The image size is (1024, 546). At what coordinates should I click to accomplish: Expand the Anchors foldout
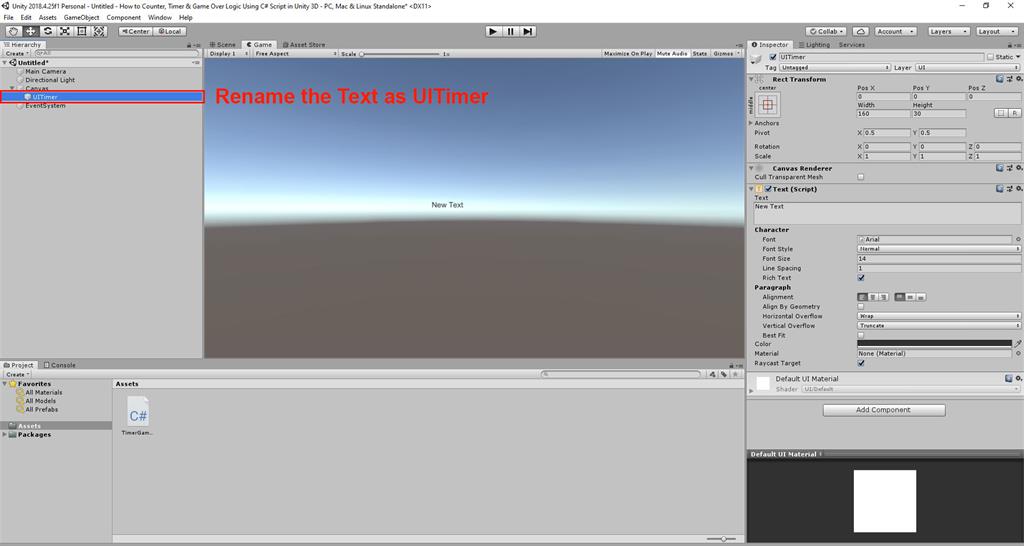(x=751, y=123)
